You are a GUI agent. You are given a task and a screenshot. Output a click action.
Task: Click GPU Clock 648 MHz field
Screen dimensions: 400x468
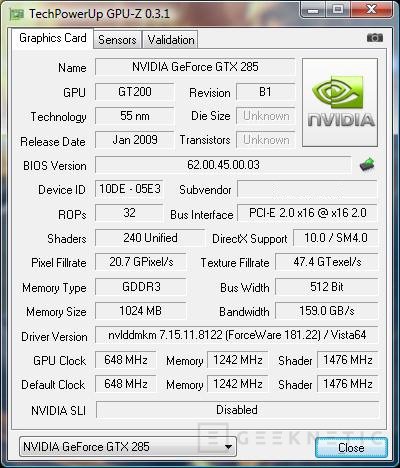pos(126,360)
